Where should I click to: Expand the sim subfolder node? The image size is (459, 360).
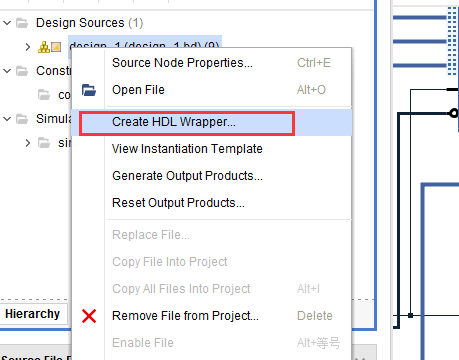pos(28,143)
